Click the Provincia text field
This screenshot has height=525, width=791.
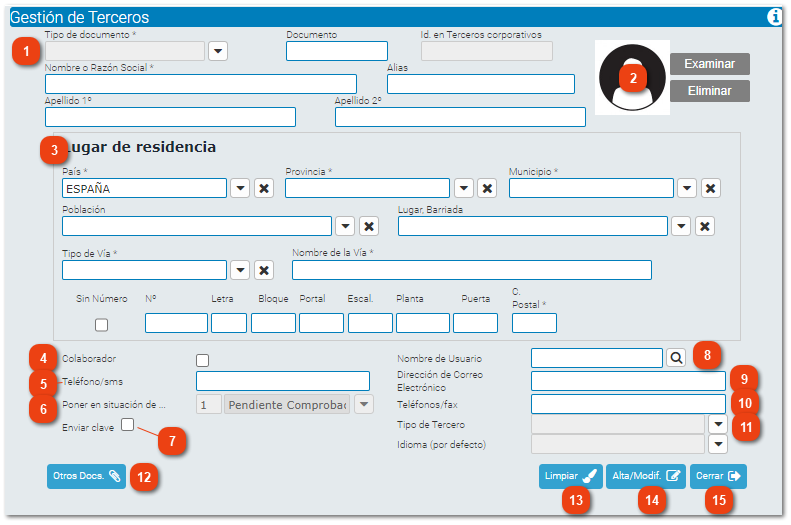(367, 189)
